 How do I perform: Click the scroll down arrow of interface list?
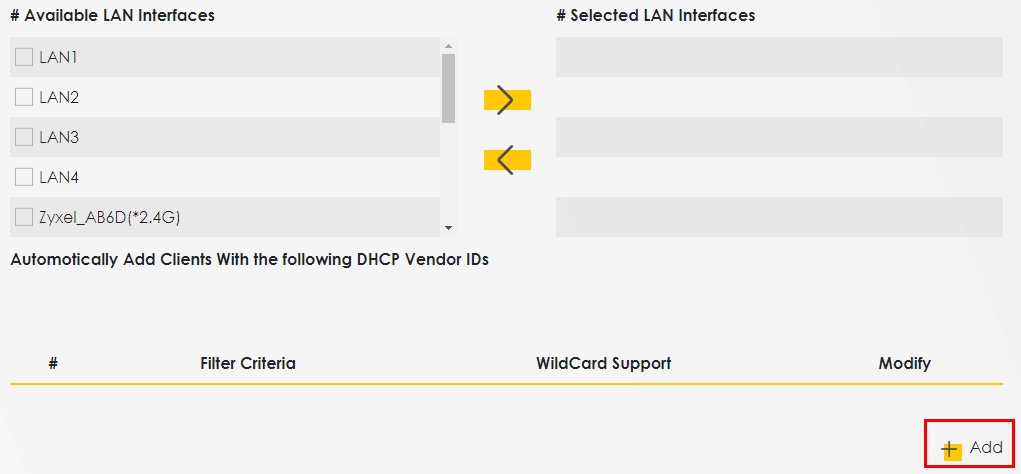tap(448, 228)
